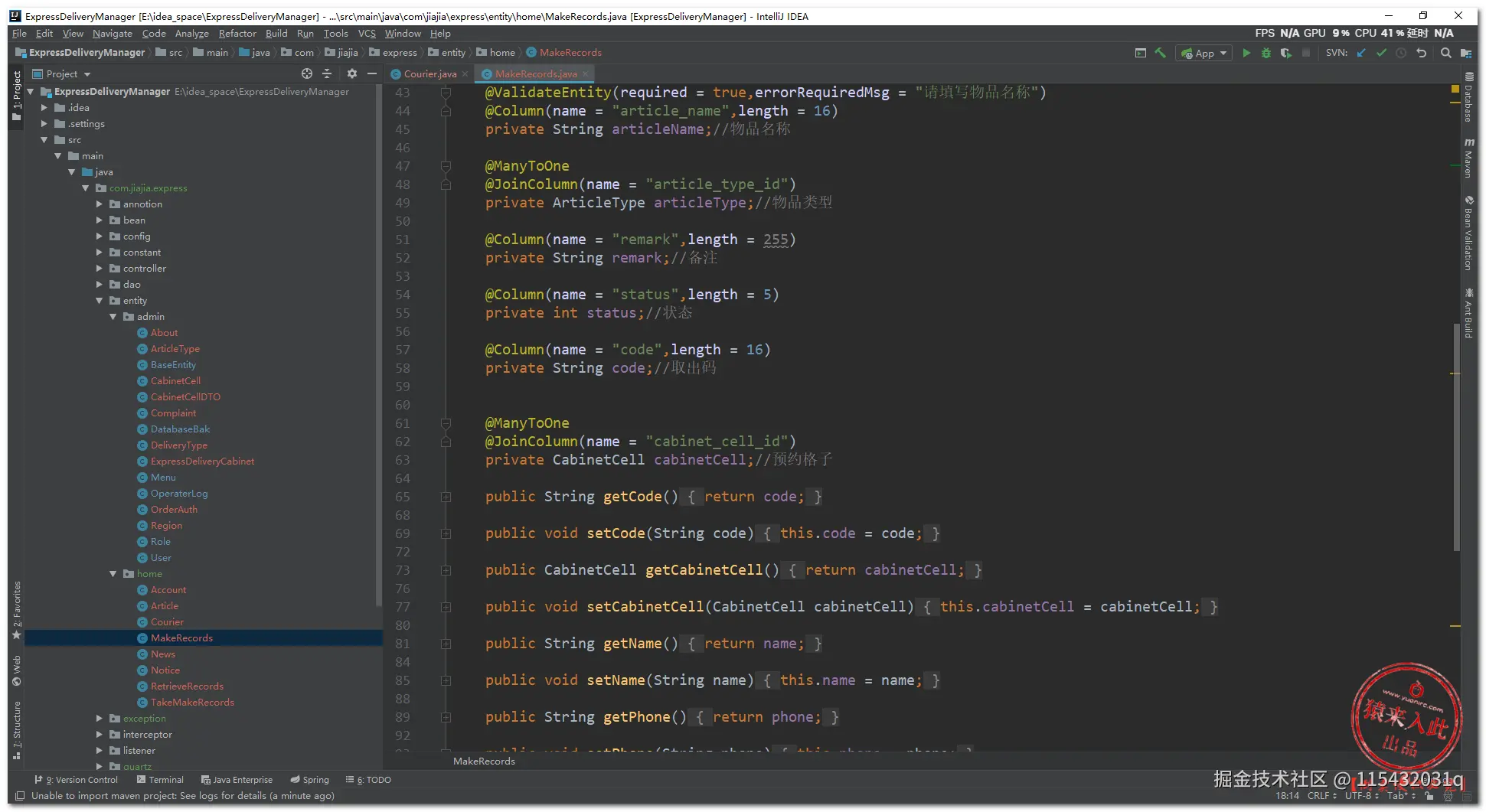
Task: Build project using the hammer icon
Action: [1161, 53]
